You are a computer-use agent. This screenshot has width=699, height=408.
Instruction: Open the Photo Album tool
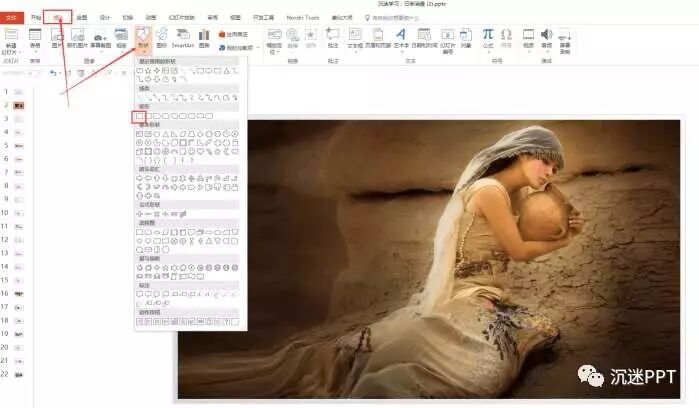tap(121, 39)
